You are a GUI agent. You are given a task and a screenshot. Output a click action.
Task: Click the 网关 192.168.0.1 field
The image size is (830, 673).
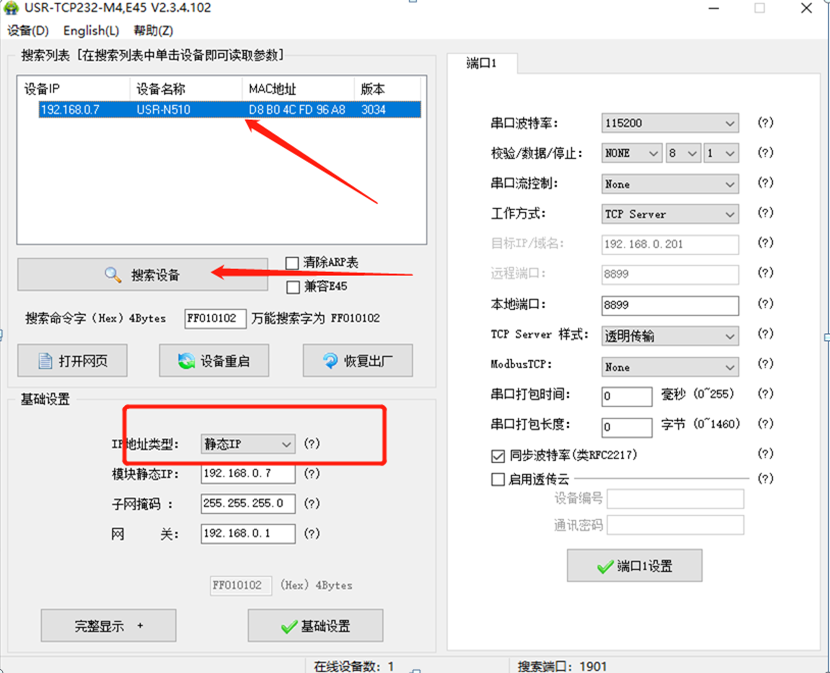pos(248,534)
